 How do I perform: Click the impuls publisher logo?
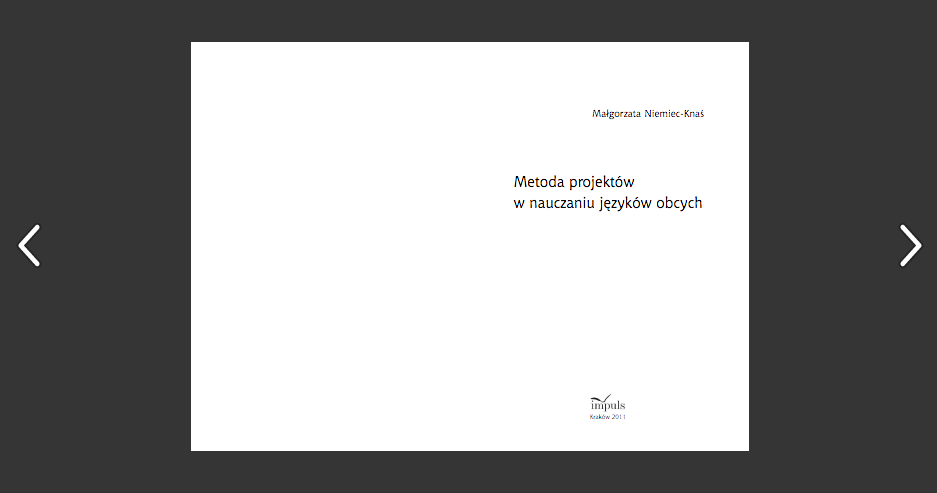pyautogui.click(x=608, y=402)
